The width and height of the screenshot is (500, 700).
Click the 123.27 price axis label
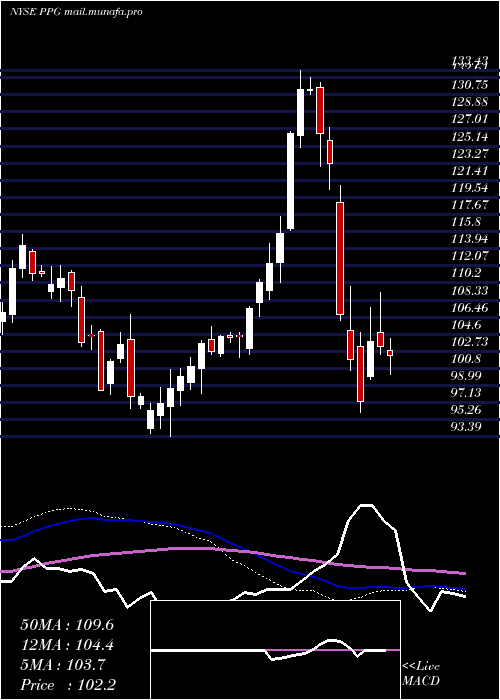click(469, 154)
